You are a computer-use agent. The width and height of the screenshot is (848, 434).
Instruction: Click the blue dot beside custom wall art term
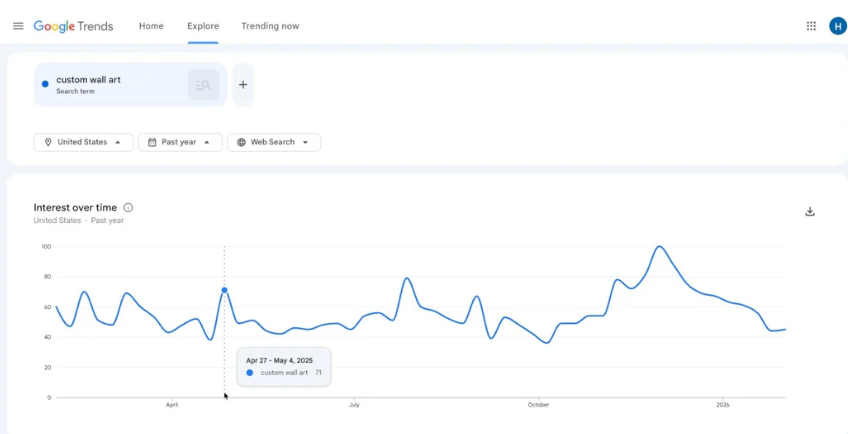(45, 84)
